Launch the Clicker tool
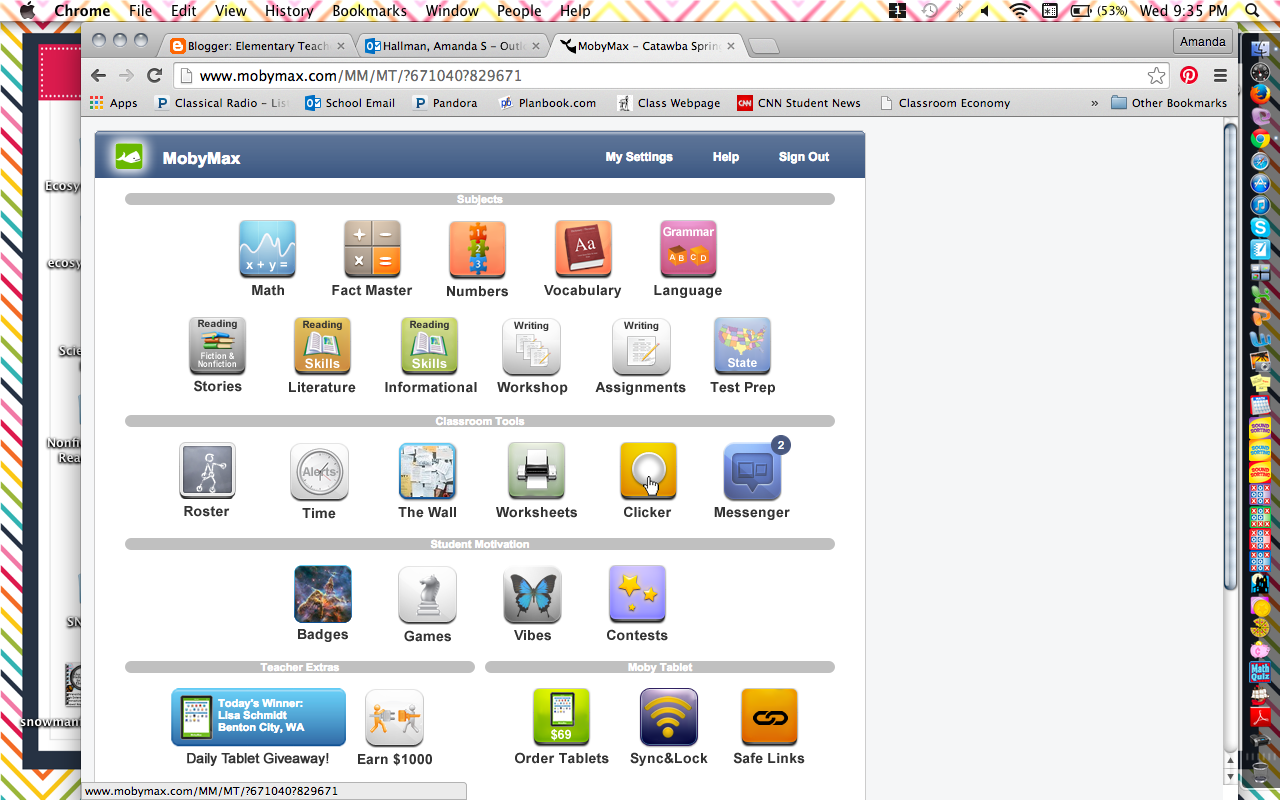This screenshot has width=1280, height=800. 647,470
